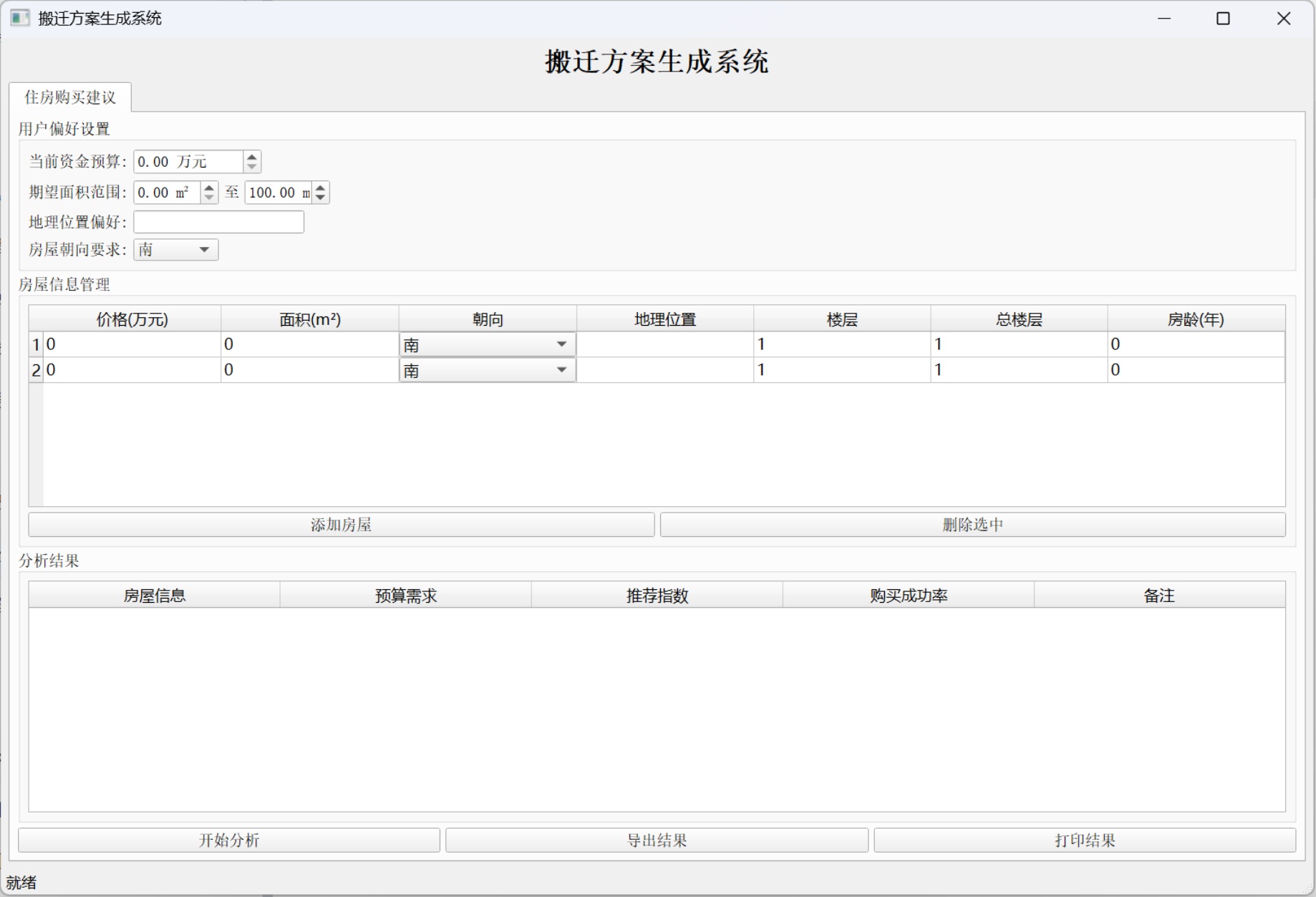Increase the minimum area spinner value
The width and height of the screenshot is (1316, 897).
(x=209, y=188)
